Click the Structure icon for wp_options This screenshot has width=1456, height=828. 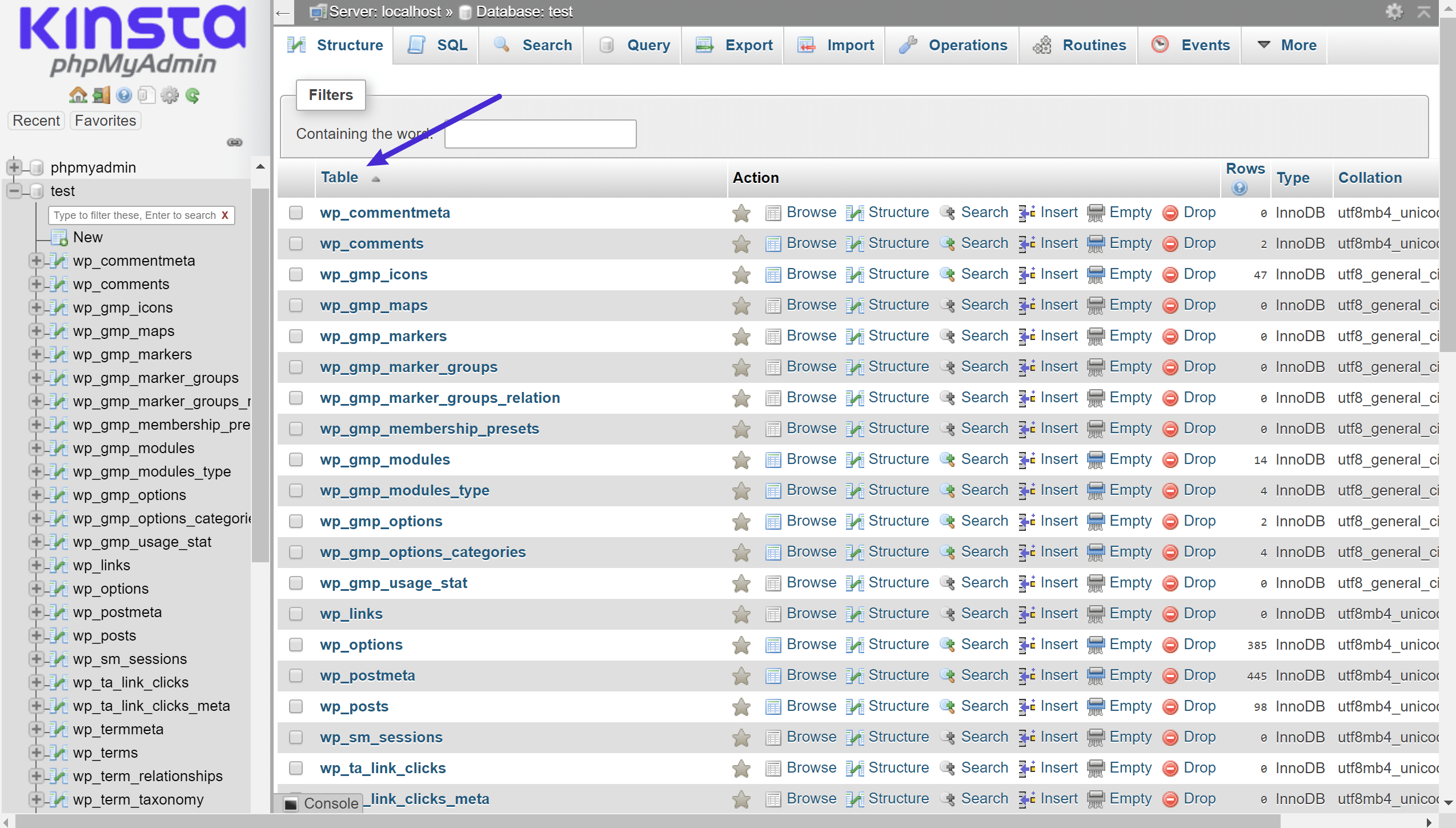tap(855, 644)
